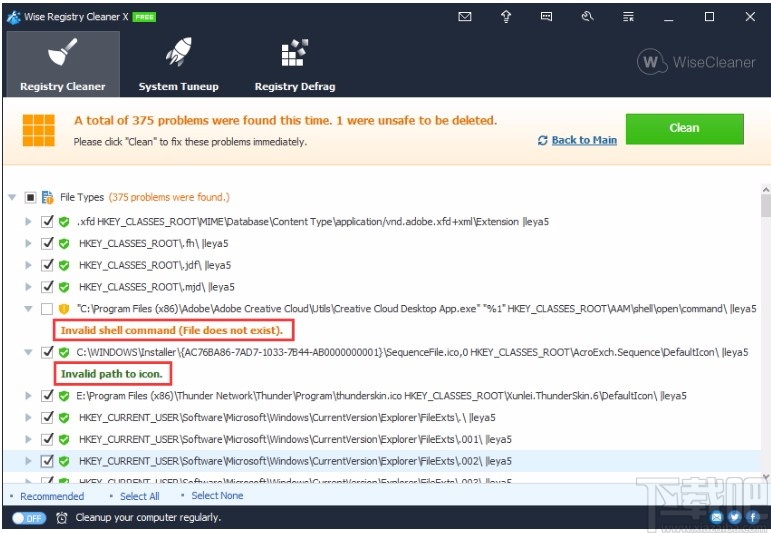Uncheck the .xfd HKEY_CLASSES_ROOT entry checkbox

pos(47,222)
